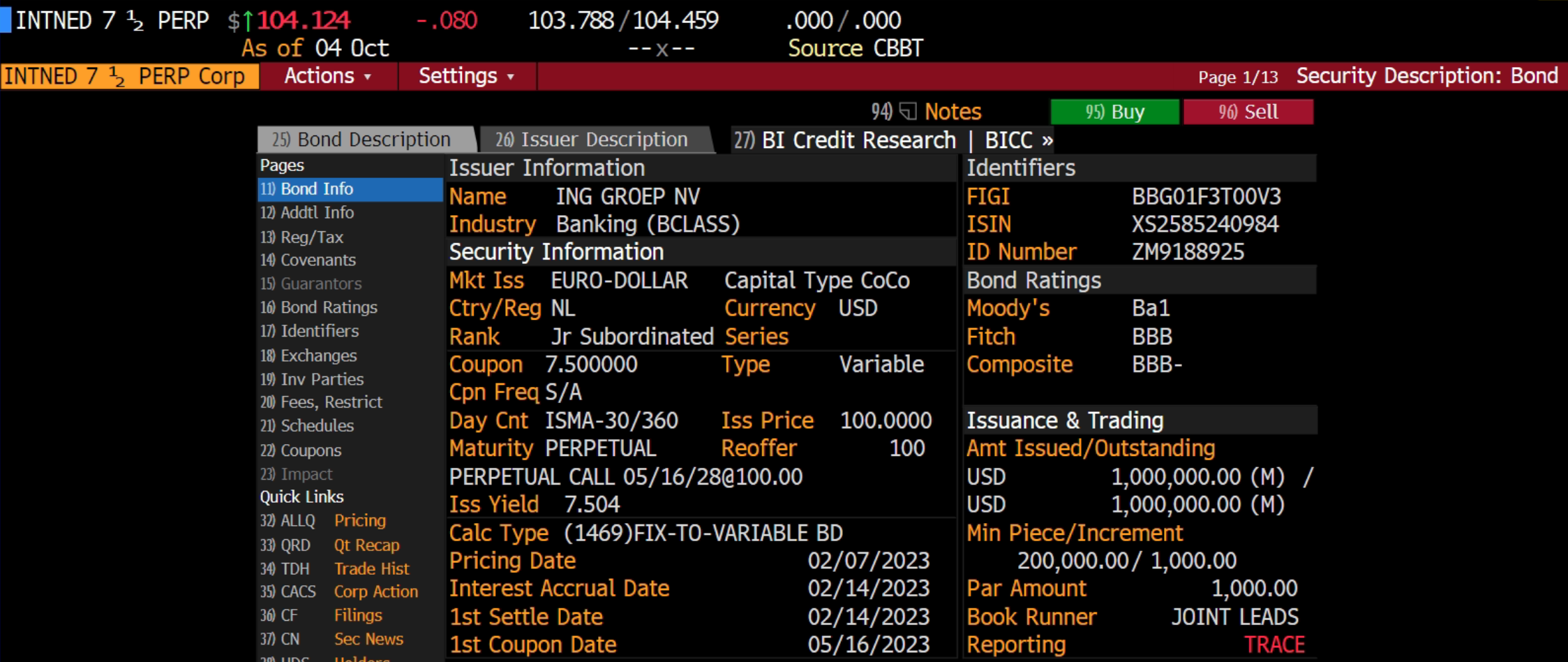Click the Moody's rating Ba1
Viewport: 1568px width, 662px height.
click(1151, 308)
